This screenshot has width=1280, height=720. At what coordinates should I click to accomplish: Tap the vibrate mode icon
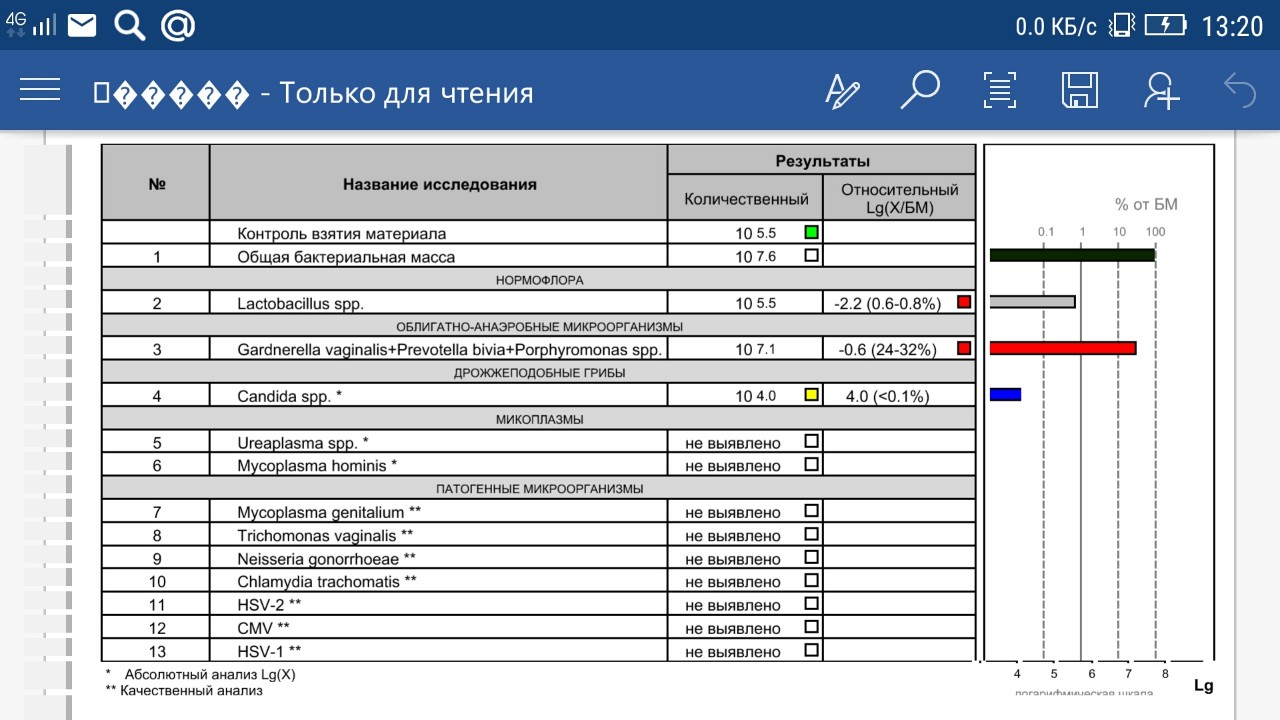(1122, 25)
